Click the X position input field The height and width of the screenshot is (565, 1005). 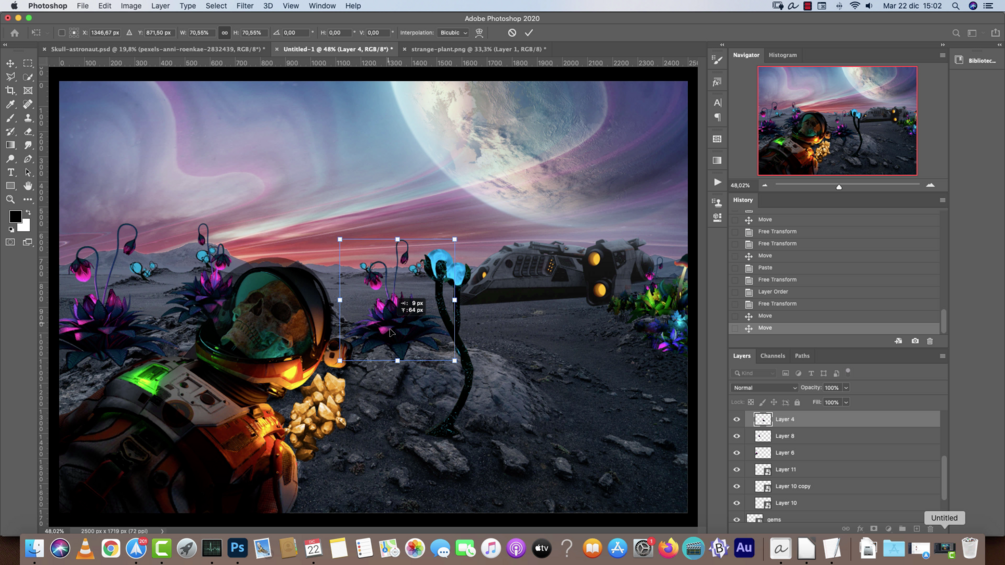[x=104, y=33]
